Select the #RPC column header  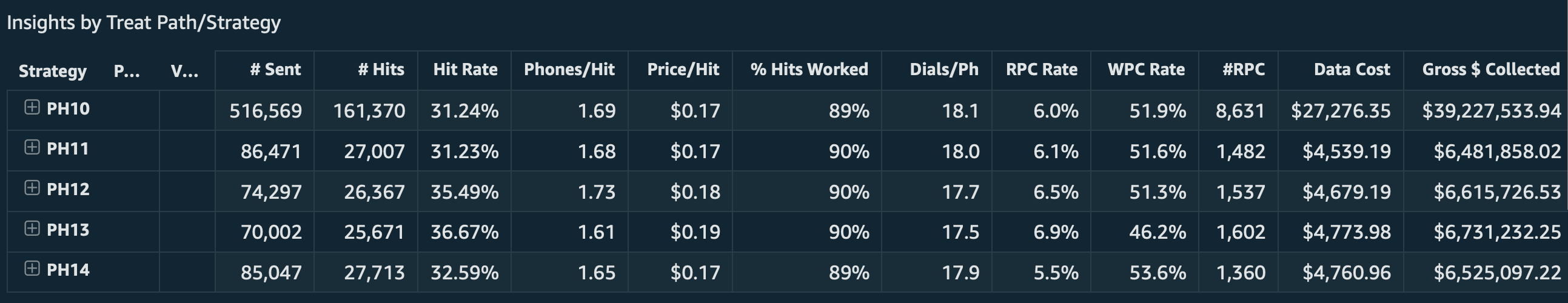(1244, 69)
